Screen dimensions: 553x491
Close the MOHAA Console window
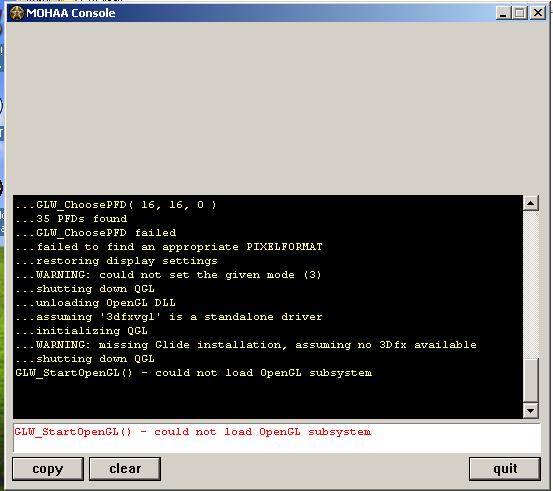538,13
